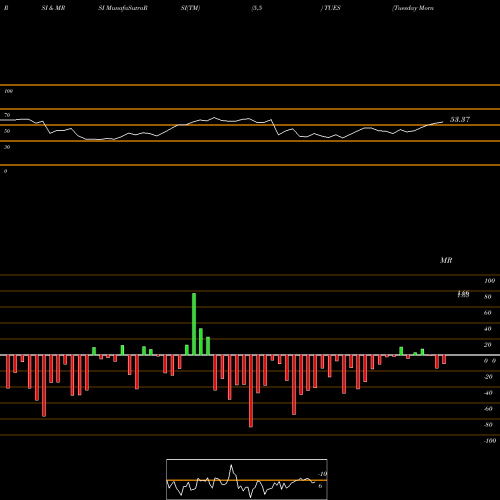The image size is (500, 500).
Task: Click the RSI axis label 30
Action: tap(7, 147)
